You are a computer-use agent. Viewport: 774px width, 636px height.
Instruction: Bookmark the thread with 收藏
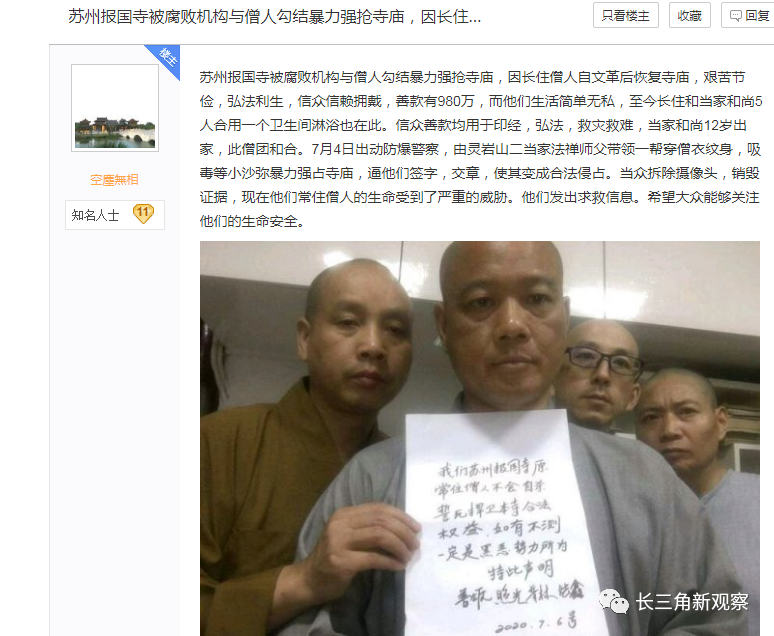pos(690,15)
